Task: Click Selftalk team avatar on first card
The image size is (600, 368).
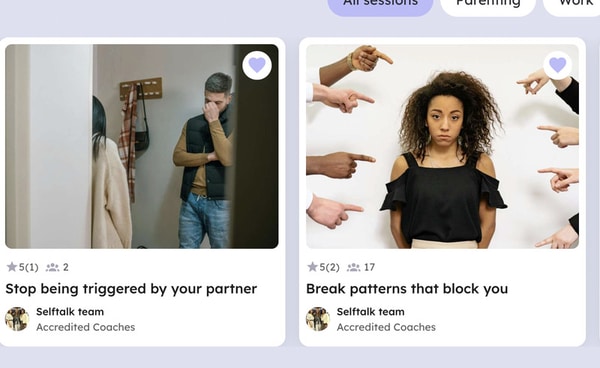Action: click(17, 319)
